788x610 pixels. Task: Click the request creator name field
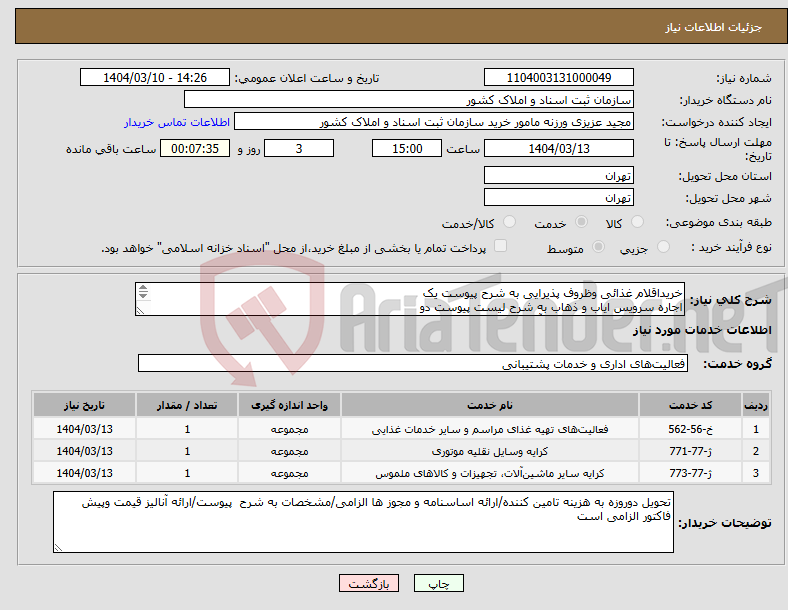click(x=434, y=122)
